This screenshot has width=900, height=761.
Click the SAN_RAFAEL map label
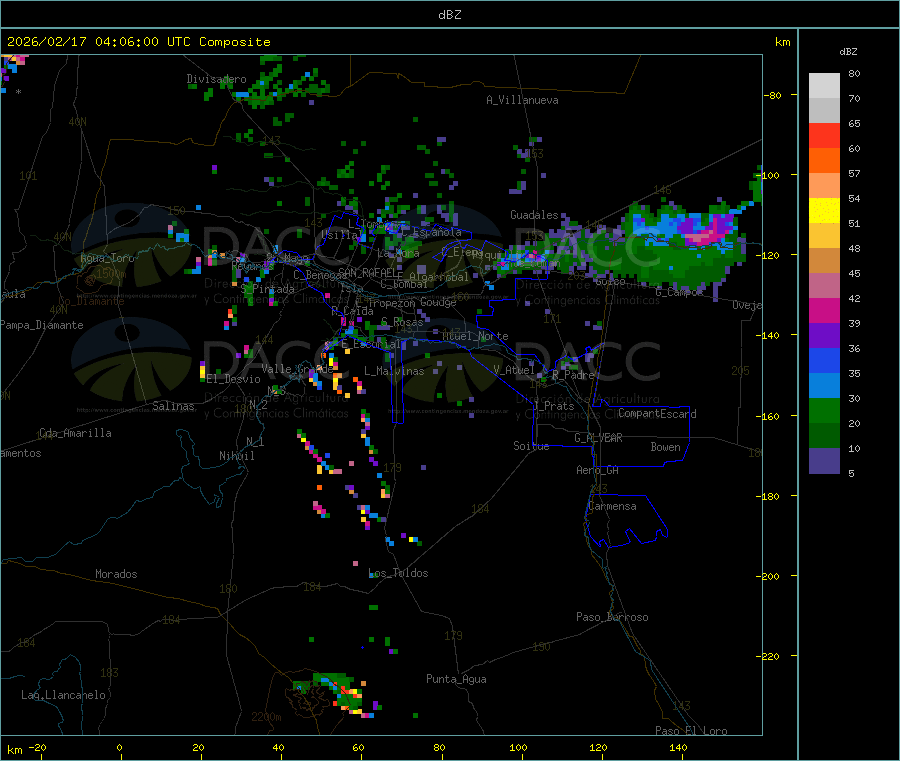[x=368, y=273]
